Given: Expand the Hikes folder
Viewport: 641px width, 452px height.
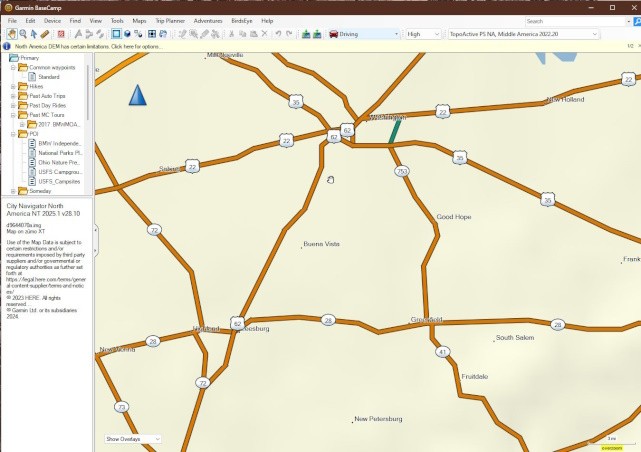Looking at the screenshot, I should pyautogui.click(x=13, y=86).
